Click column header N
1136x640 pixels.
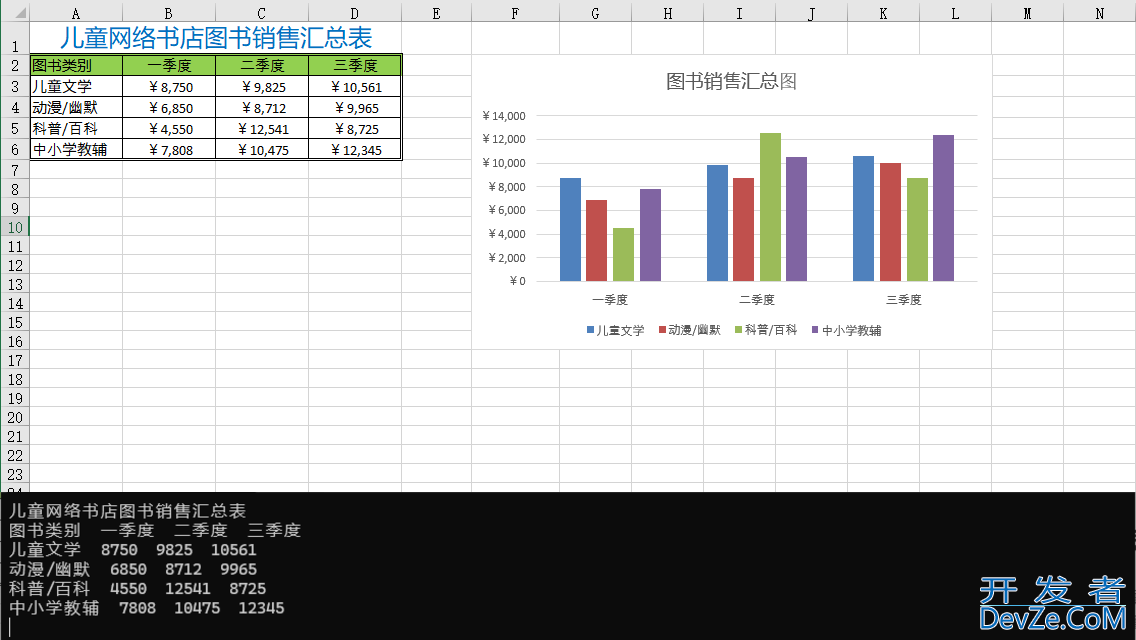tap(1100, 13)
